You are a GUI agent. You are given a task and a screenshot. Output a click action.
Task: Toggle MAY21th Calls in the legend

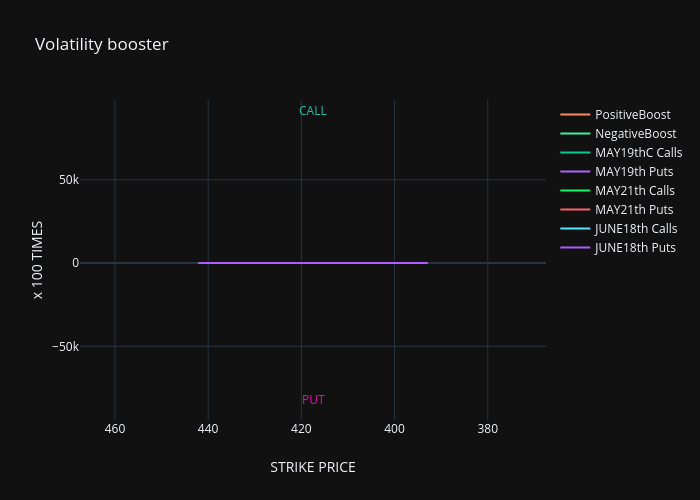tap(634, 191)
